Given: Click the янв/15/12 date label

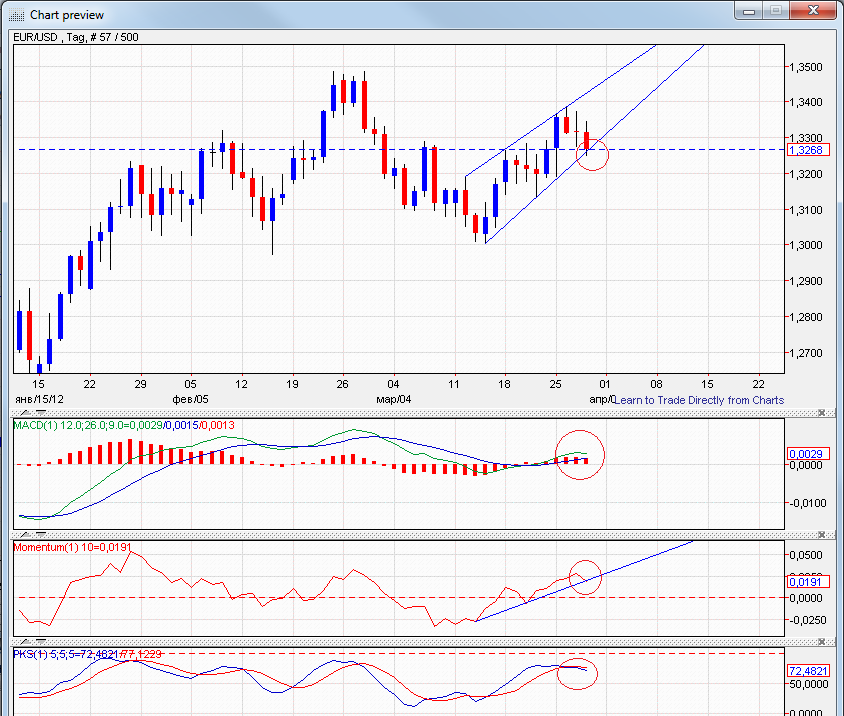Looking at the screenshot, I should pyautogui.click(x=39, y=399).
